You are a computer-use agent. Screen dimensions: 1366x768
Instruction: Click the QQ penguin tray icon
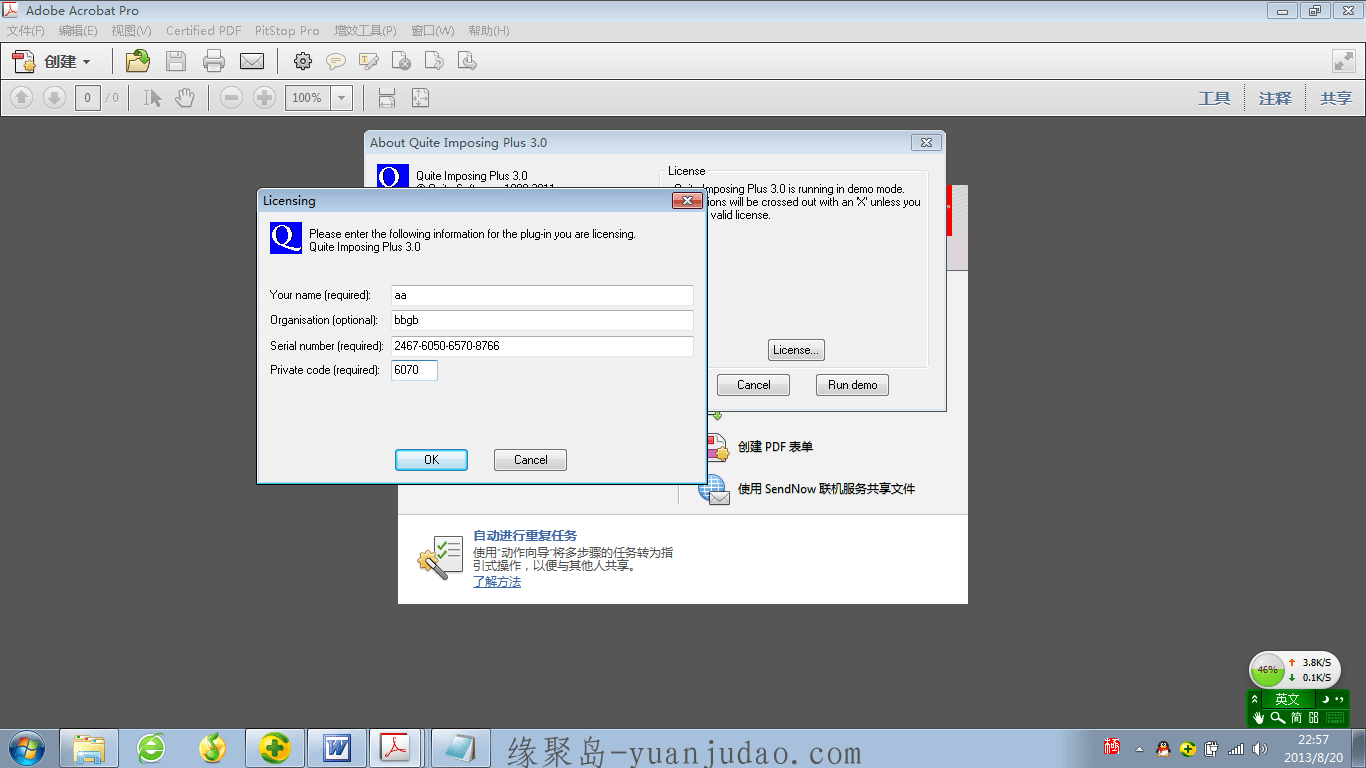pos(1163,748)
